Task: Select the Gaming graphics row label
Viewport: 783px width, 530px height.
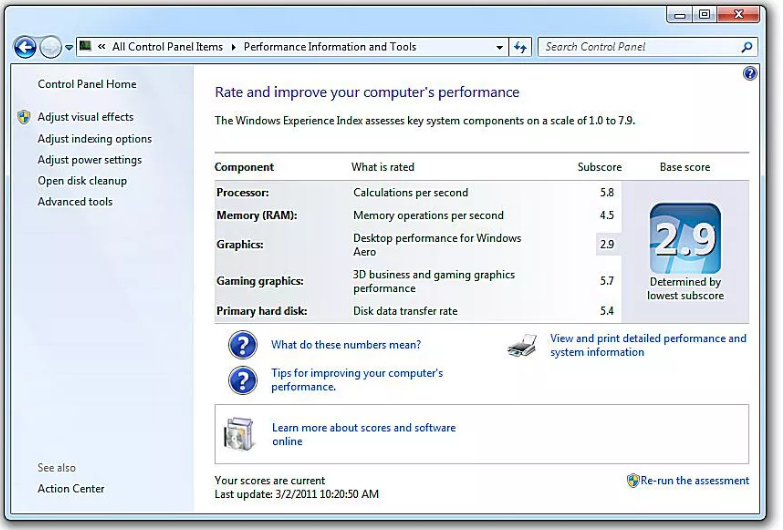Action: point(260,281)
